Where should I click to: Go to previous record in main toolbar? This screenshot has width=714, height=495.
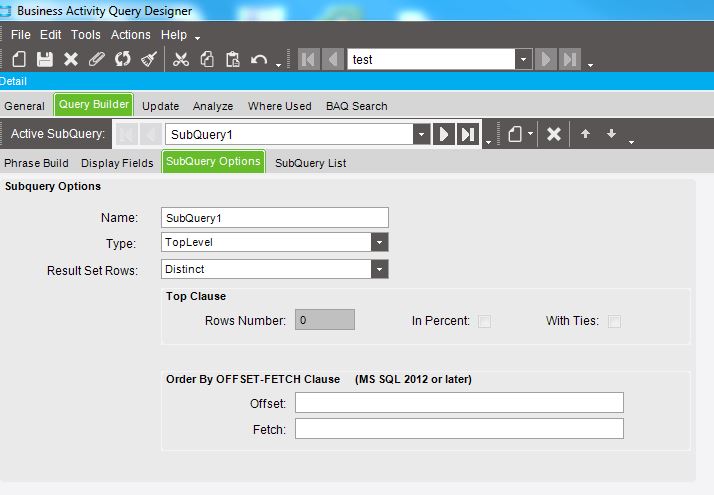(x=333, y=59)
